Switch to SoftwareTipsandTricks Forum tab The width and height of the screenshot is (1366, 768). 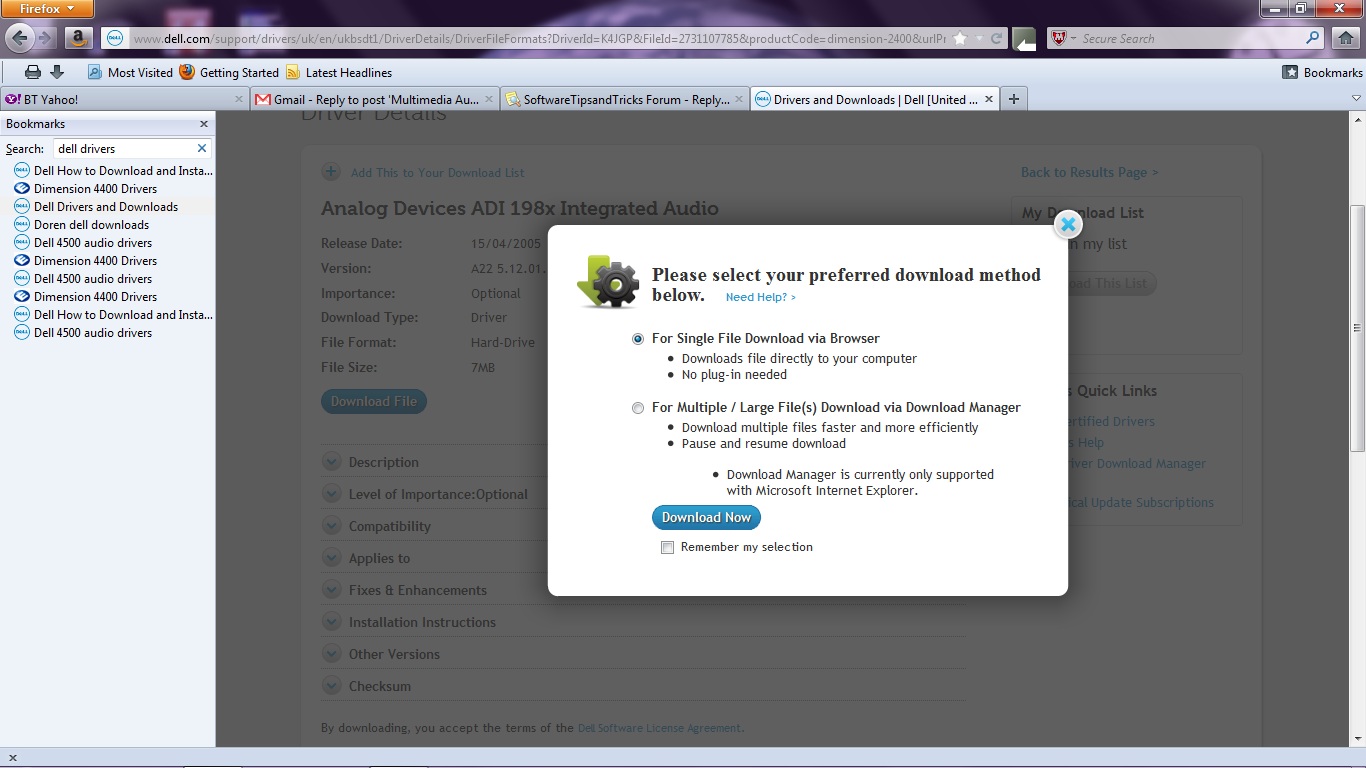point(625,99)
